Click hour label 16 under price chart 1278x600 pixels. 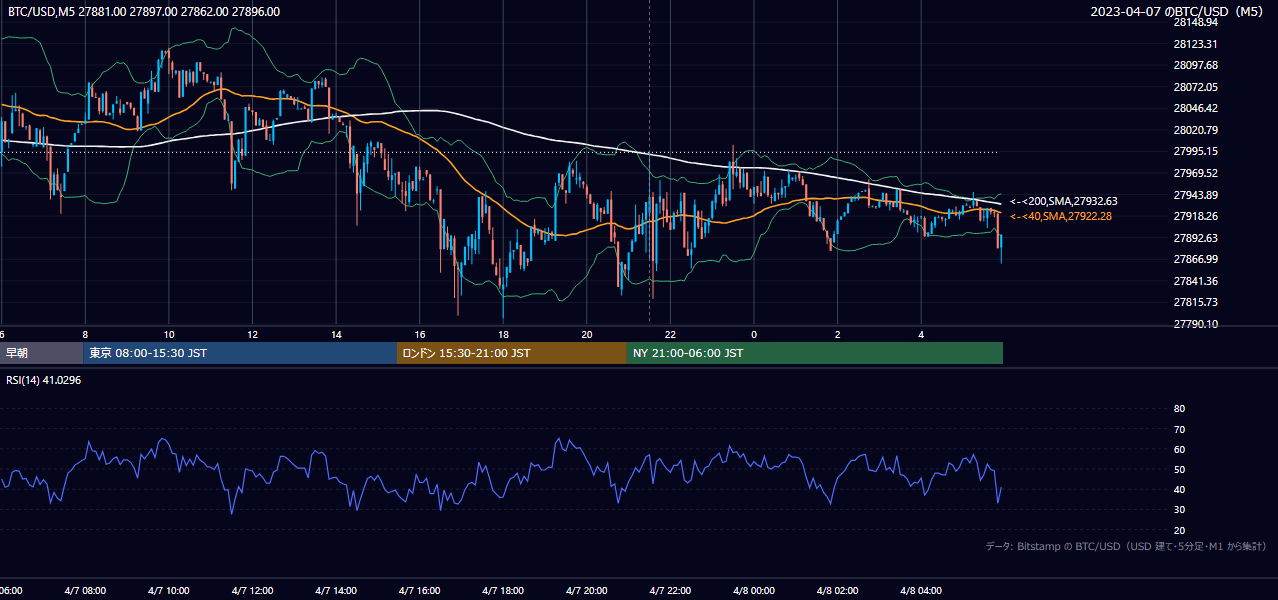pos(420,334)
